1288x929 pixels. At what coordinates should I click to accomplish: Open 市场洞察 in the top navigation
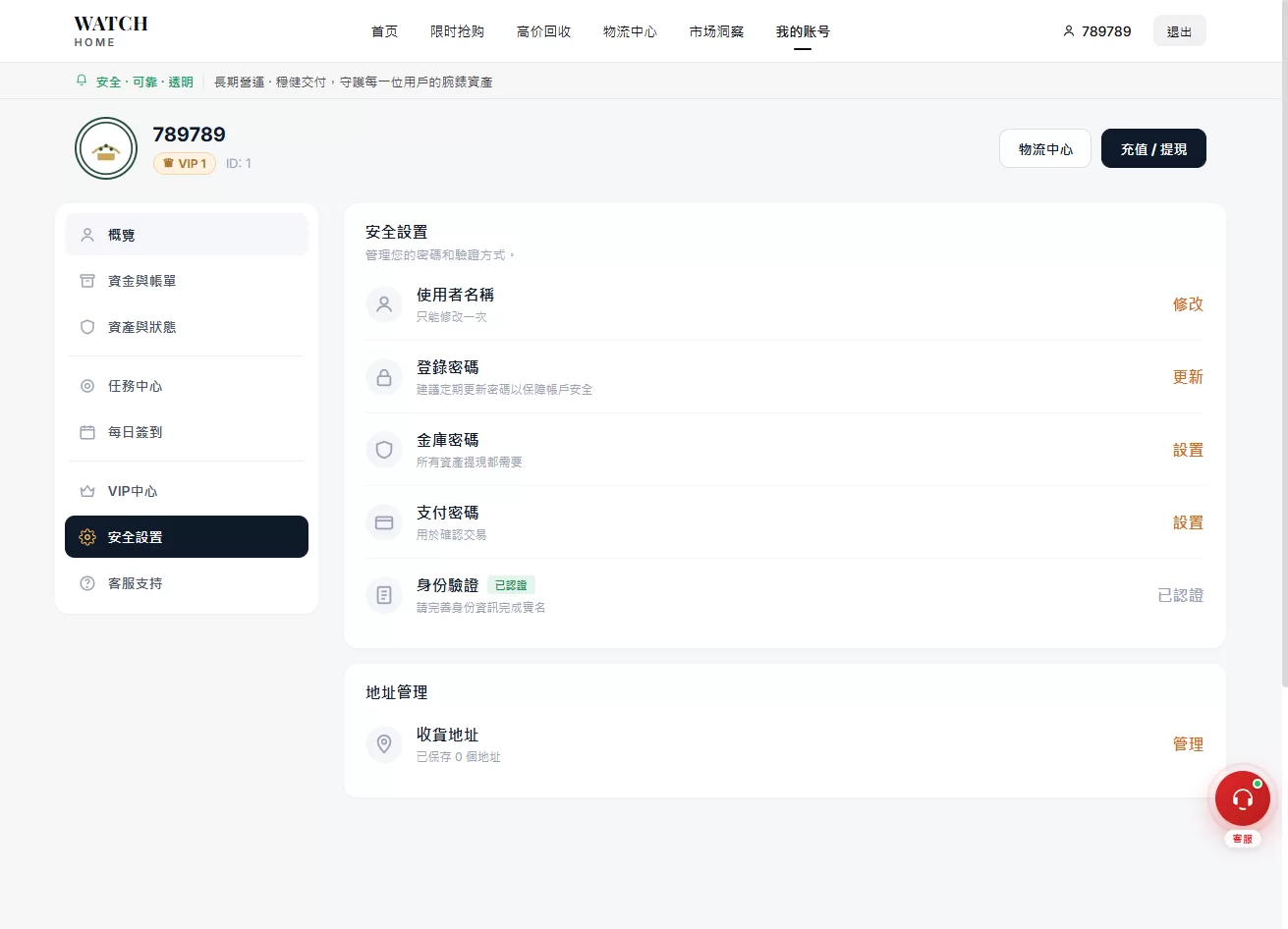(717, 31)
